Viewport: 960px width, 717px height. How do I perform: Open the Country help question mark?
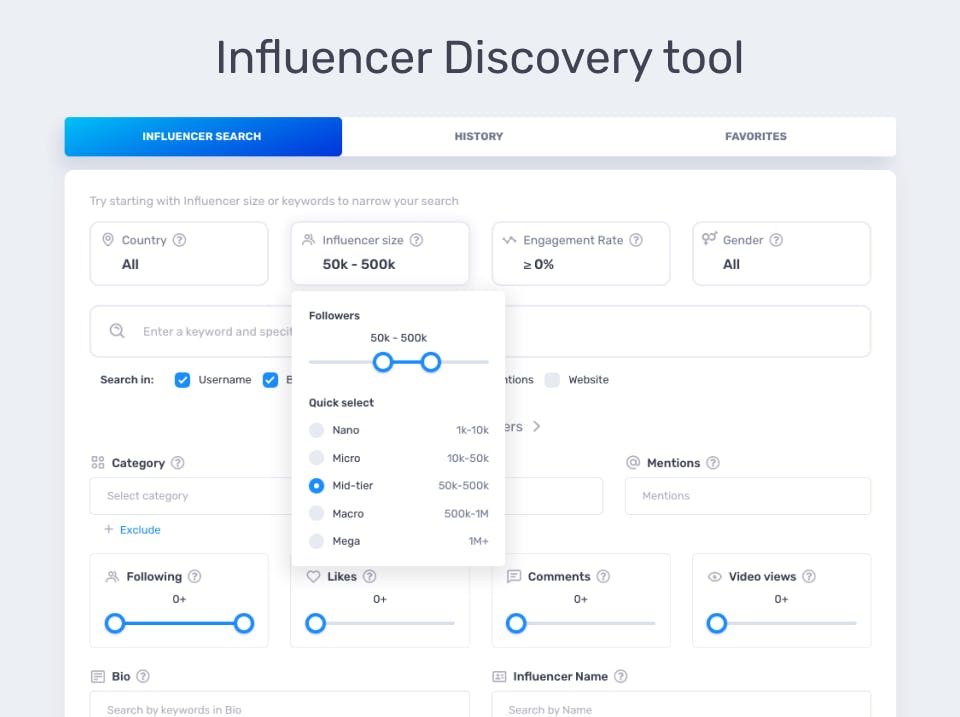point(179,240)
